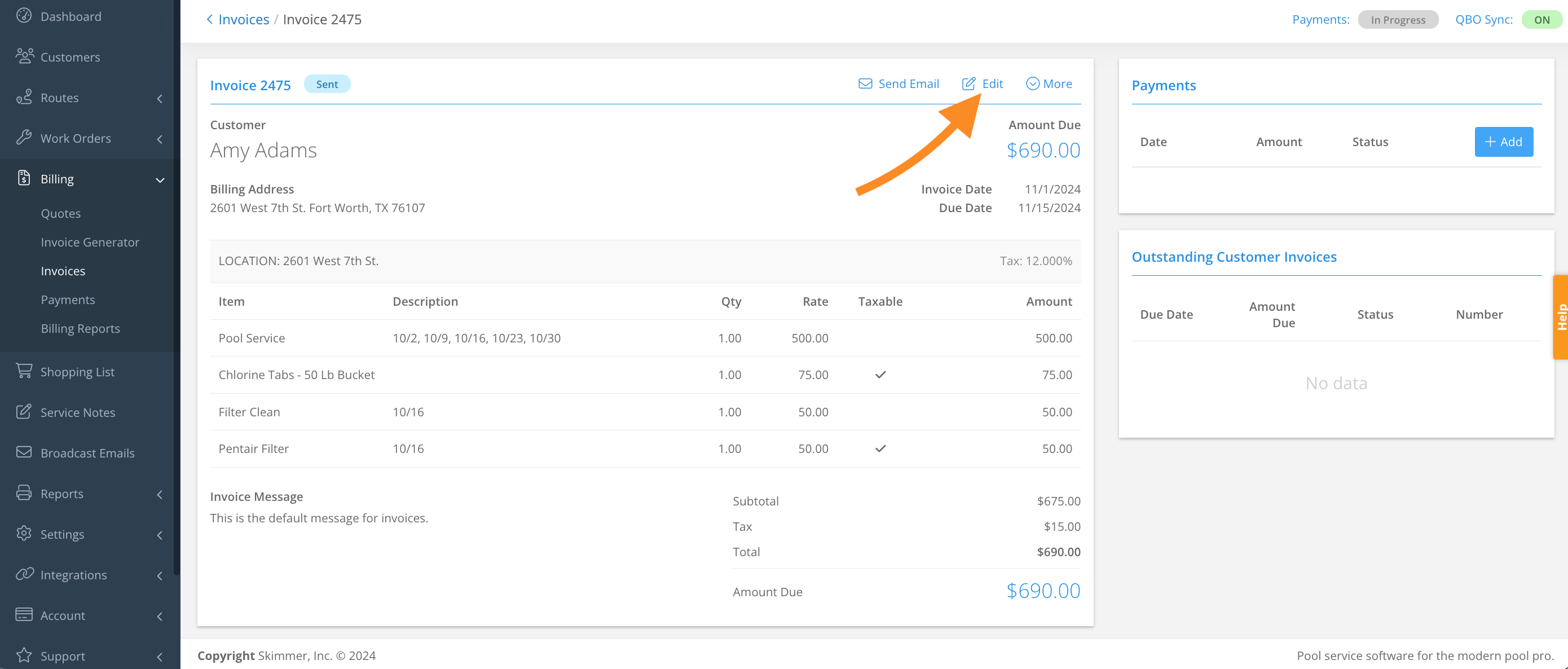This screenshot has height=669, width=1568.
Task: Open Payments submenu item in sidebar
Action: (x=68, y=300)
